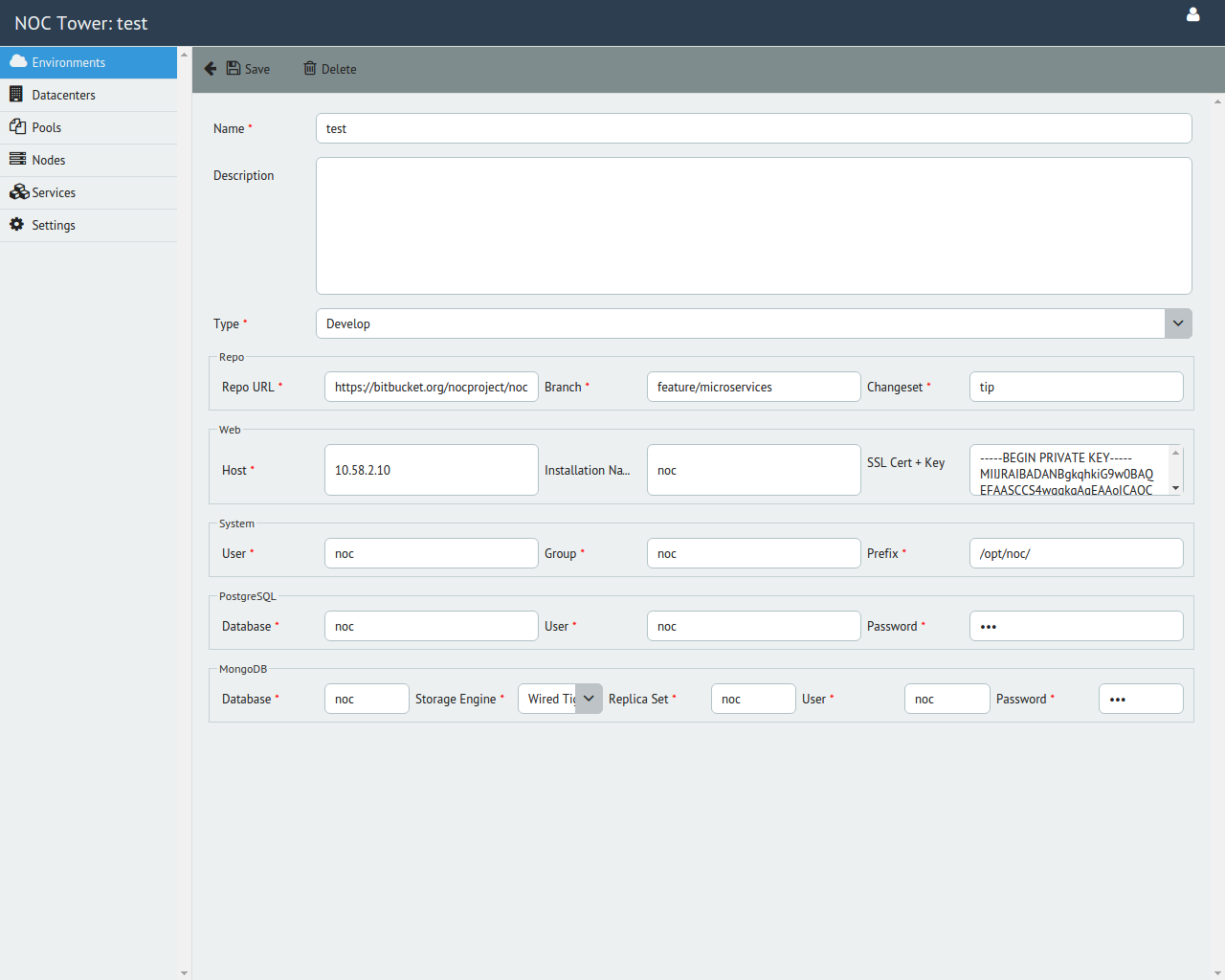The width and height of the screenshot is (1225, 980).
Task: Go to Nodes in the sidebar
Action: (88, 160)
